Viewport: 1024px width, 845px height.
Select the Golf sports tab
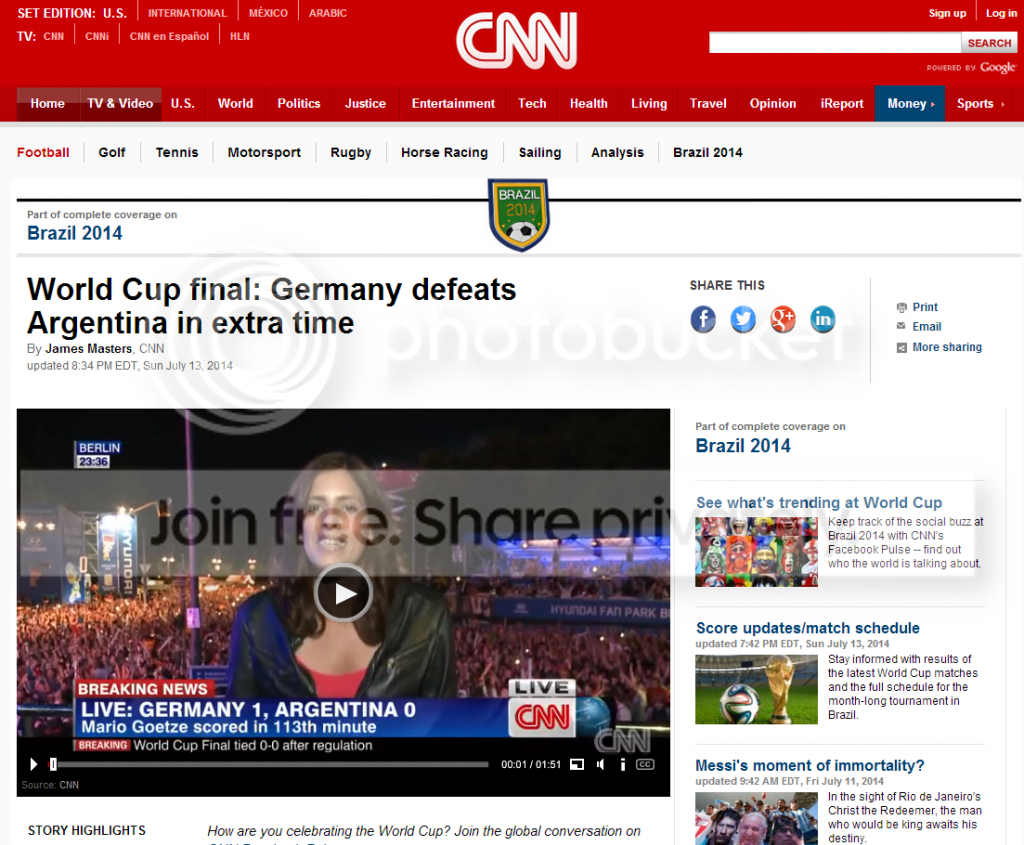click(112, 152)
